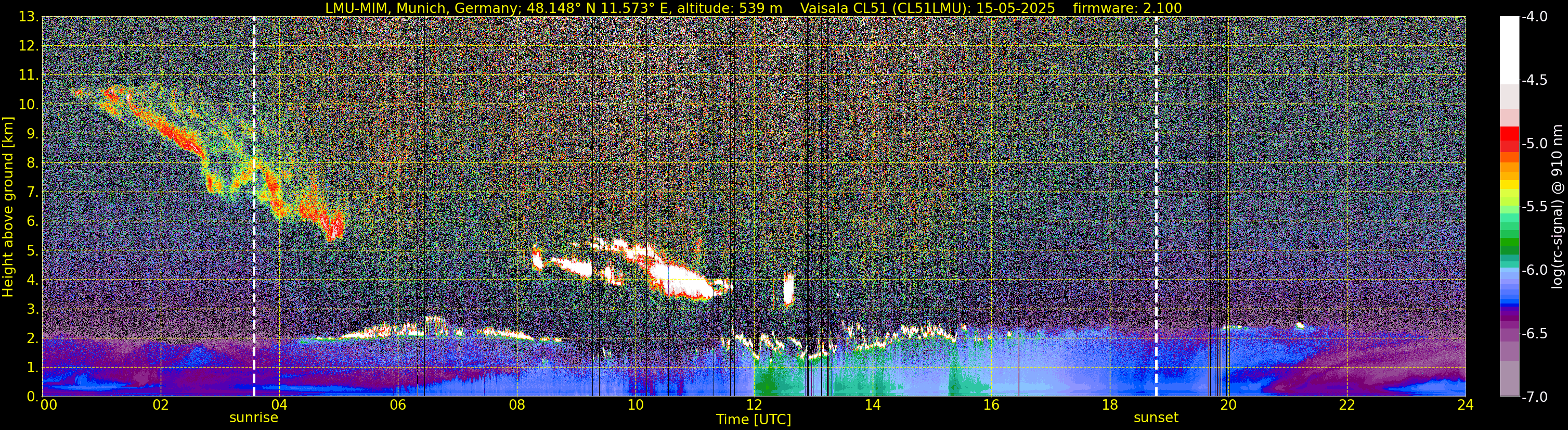Click the bright red segment of the colorbar
This screenshot has height=430, width=1568.
pyautogui.click(x=1509, y=133)
